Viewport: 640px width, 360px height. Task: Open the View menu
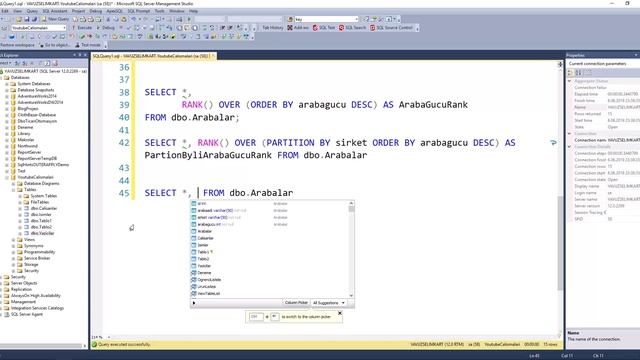click(x=18, y=11)
